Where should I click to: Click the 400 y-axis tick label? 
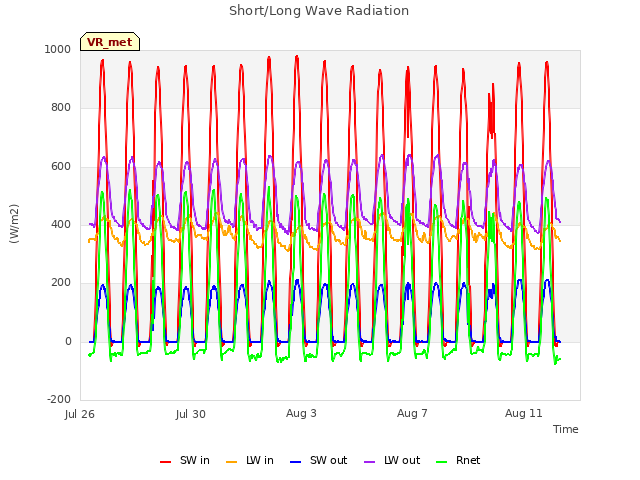[61, 224]
